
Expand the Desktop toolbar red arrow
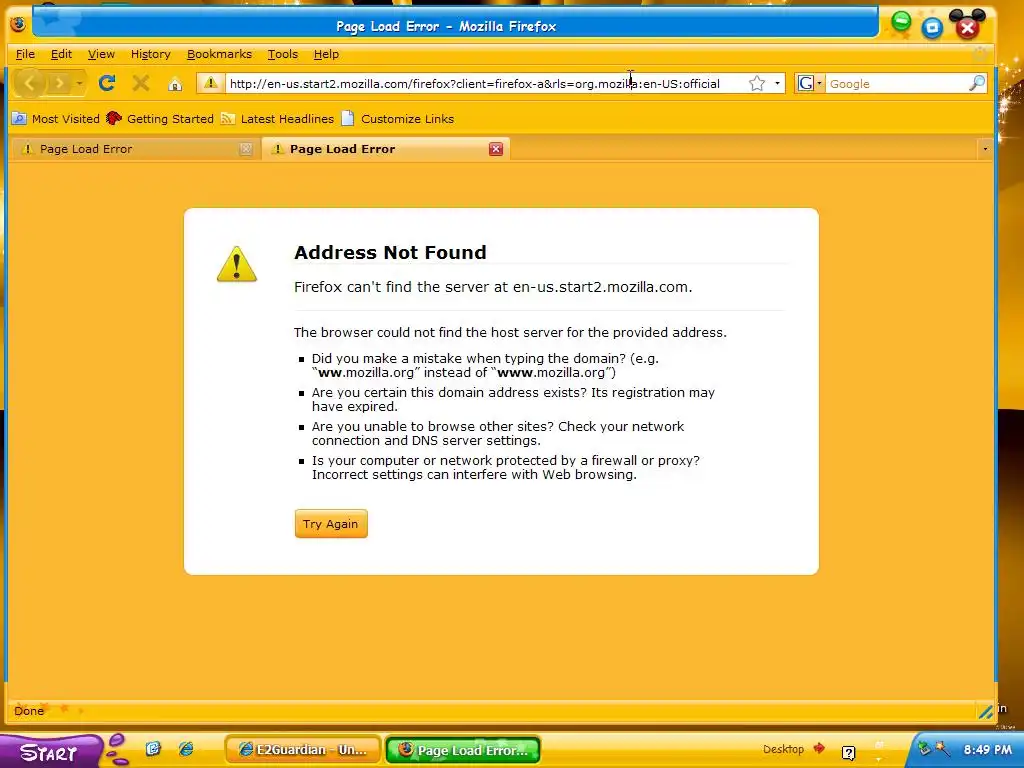tap(819, 748)
